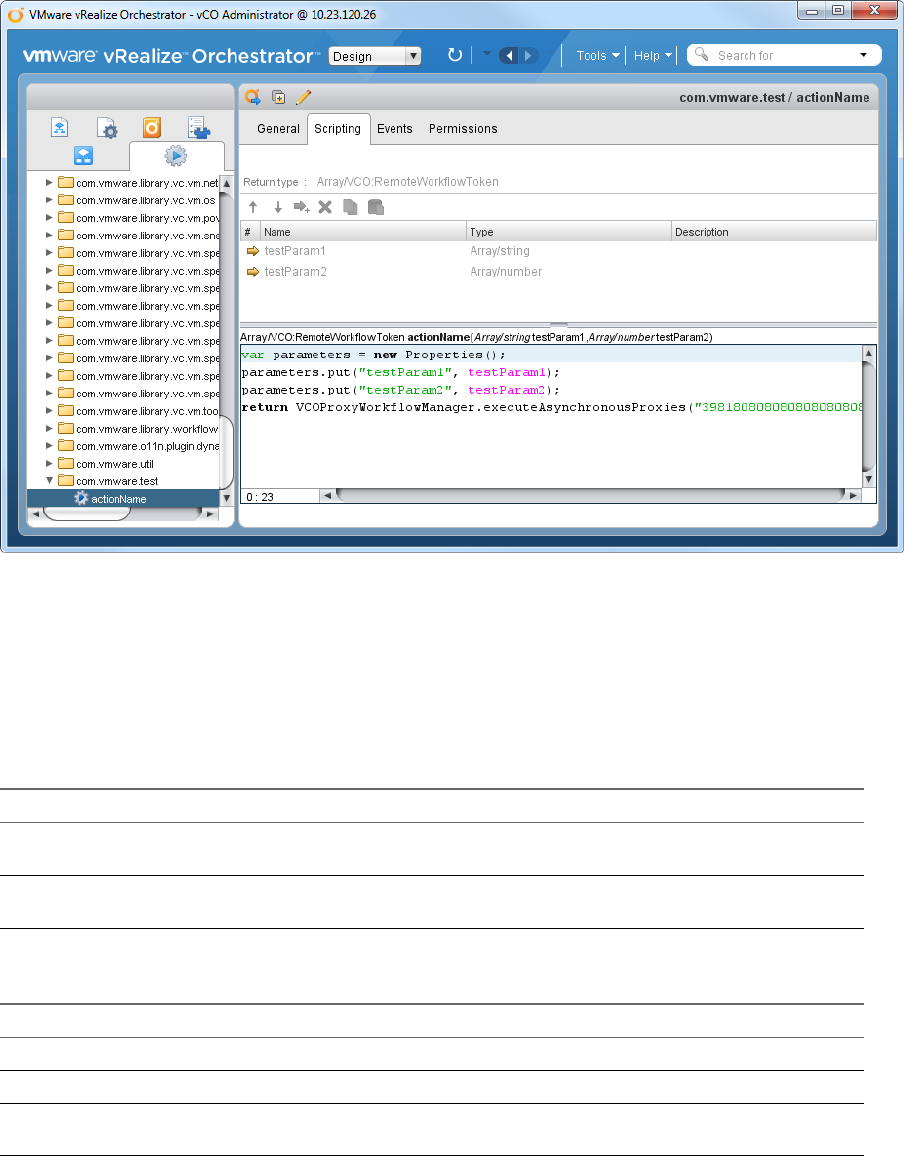Click the Type column header
Viewport: 904px width, 1156px height.
569,231
